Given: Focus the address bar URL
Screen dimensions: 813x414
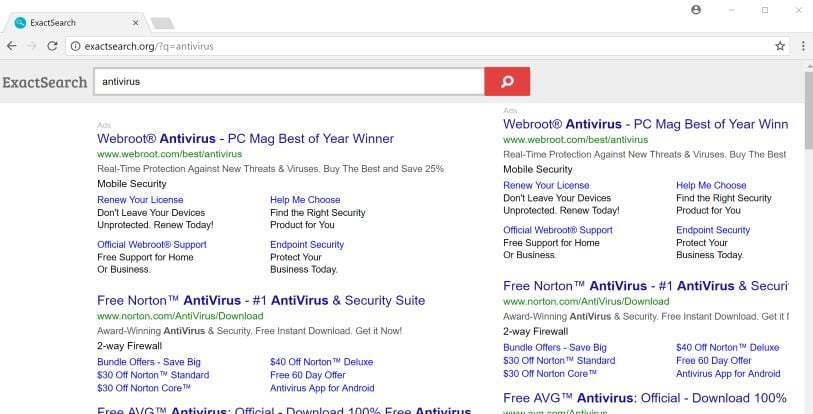Looking at the screenshot, I should click(x=400, y=46).
